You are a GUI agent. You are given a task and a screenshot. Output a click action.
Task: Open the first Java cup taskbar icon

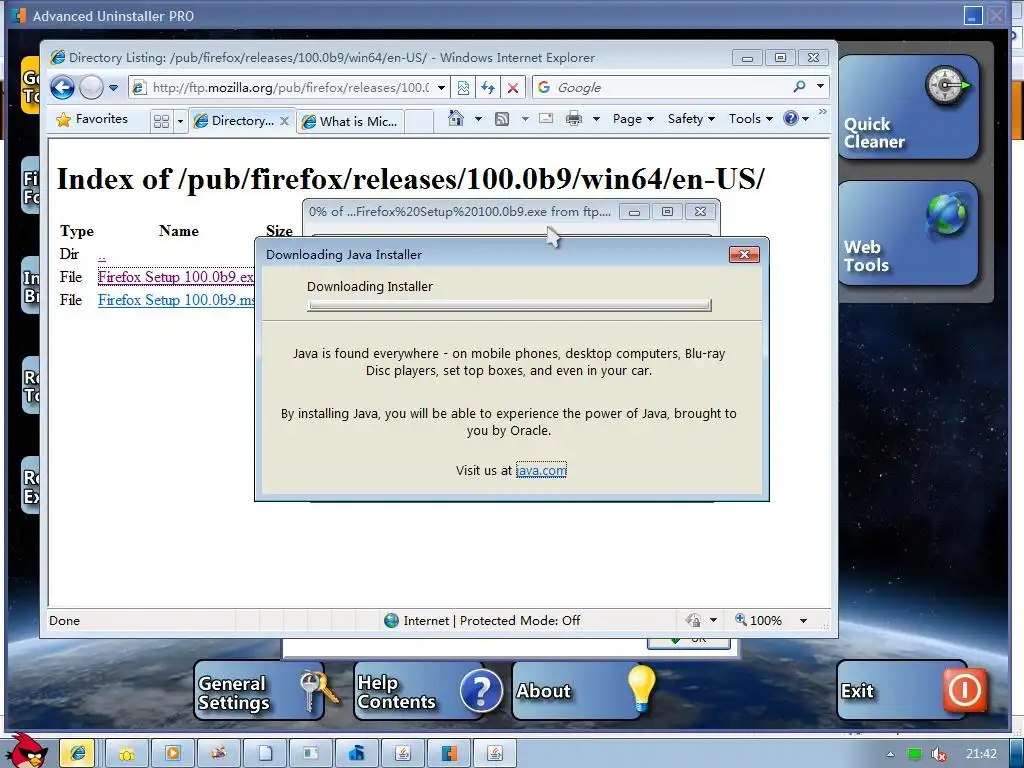[x=403, y=754]
